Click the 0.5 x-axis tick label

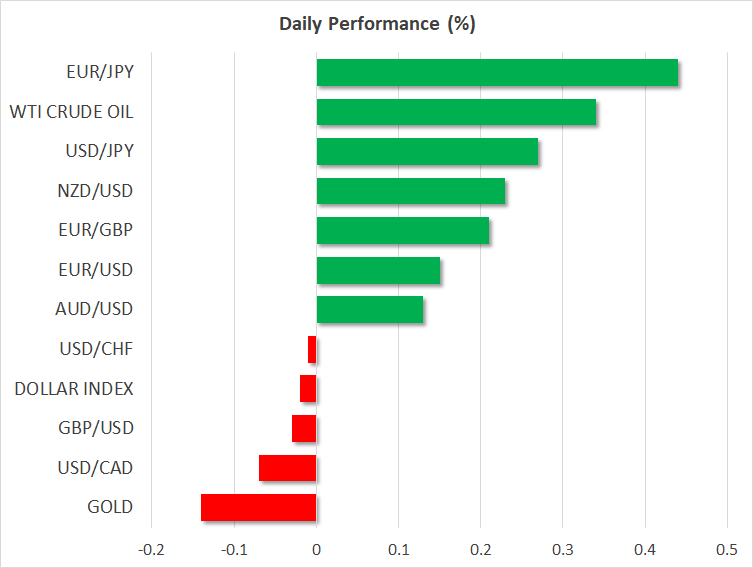coord(726,550)
